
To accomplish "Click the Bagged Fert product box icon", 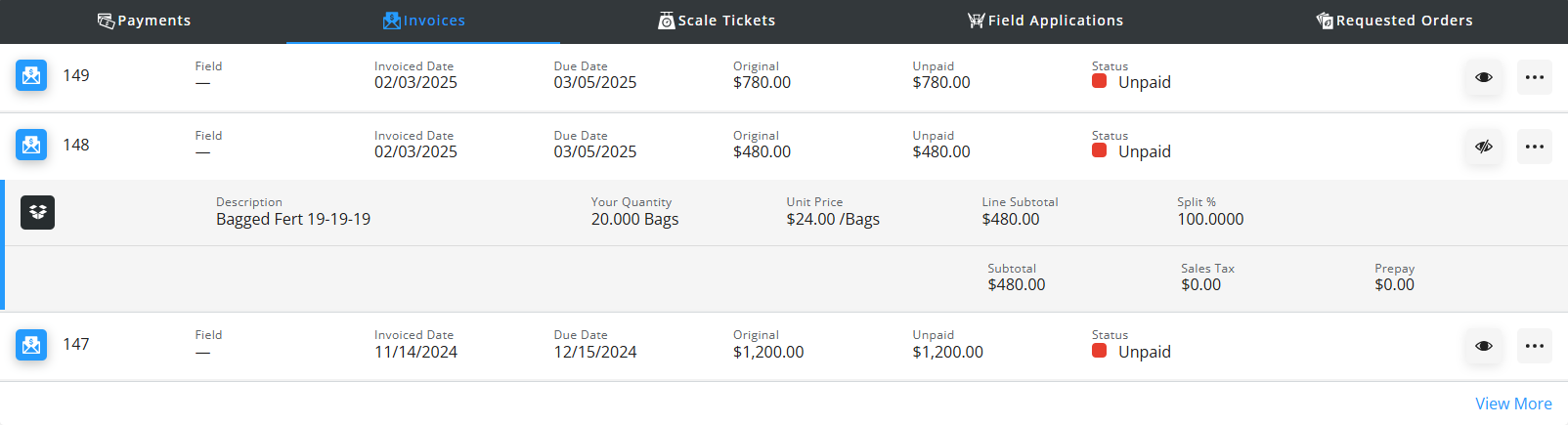I will click(x=37, y=212).
